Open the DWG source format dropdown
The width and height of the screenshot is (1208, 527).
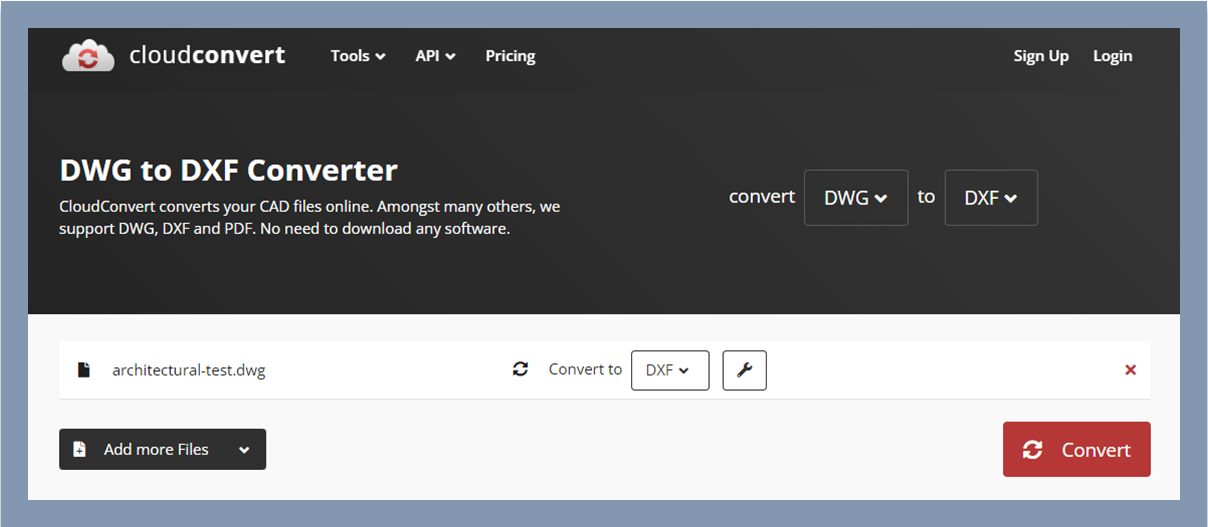click(x=856, y=198)
